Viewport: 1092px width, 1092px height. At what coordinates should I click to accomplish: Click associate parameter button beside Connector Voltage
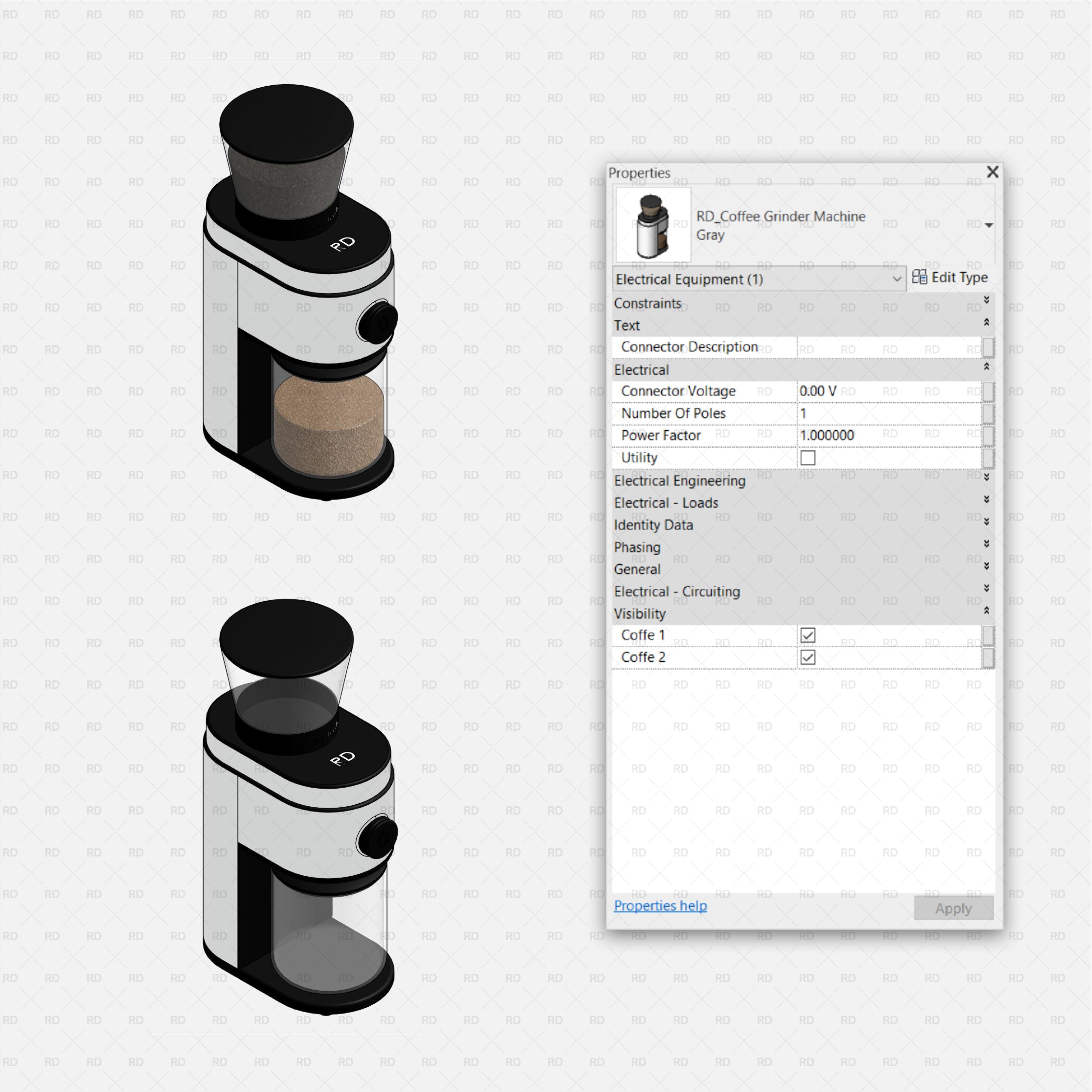989,391
